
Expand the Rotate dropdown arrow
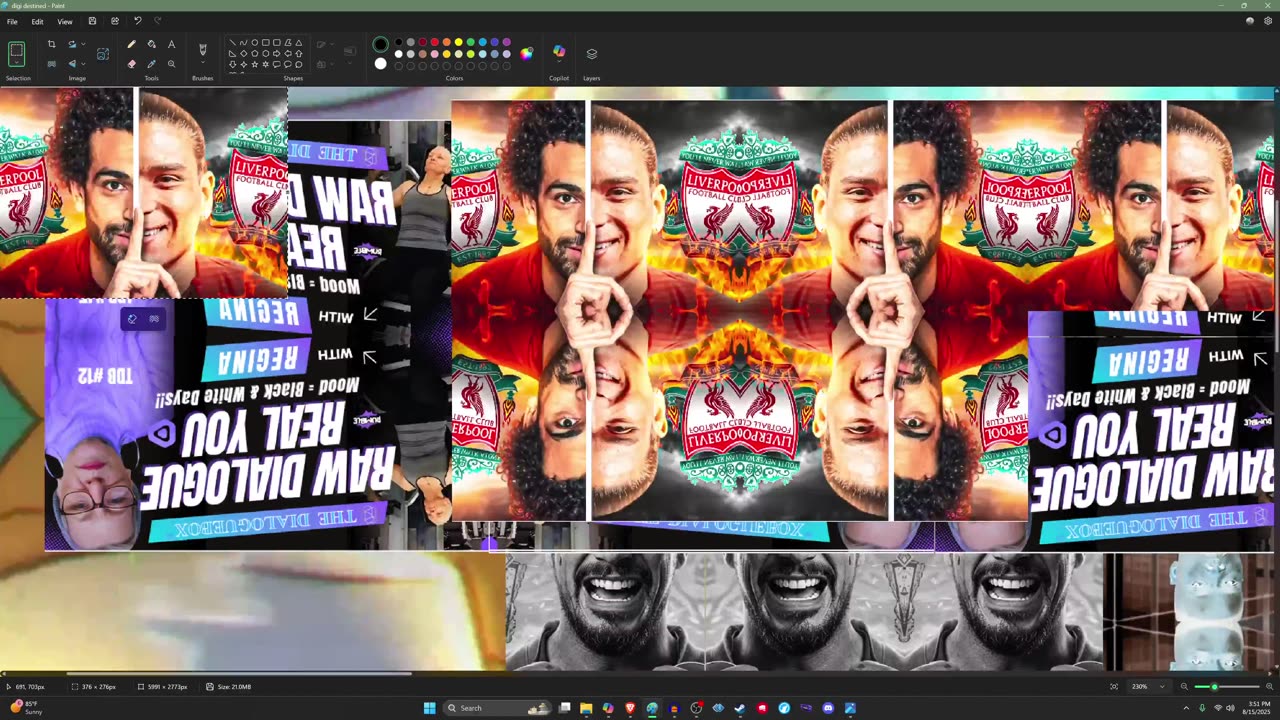click(83, 44)
